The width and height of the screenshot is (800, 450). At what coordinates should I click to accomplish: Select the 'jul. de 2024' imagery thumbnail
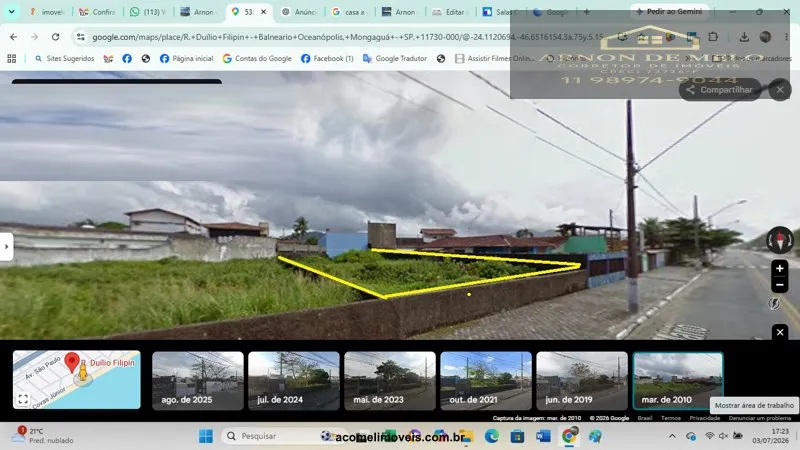pyautogui.click(x=294, y=381)
